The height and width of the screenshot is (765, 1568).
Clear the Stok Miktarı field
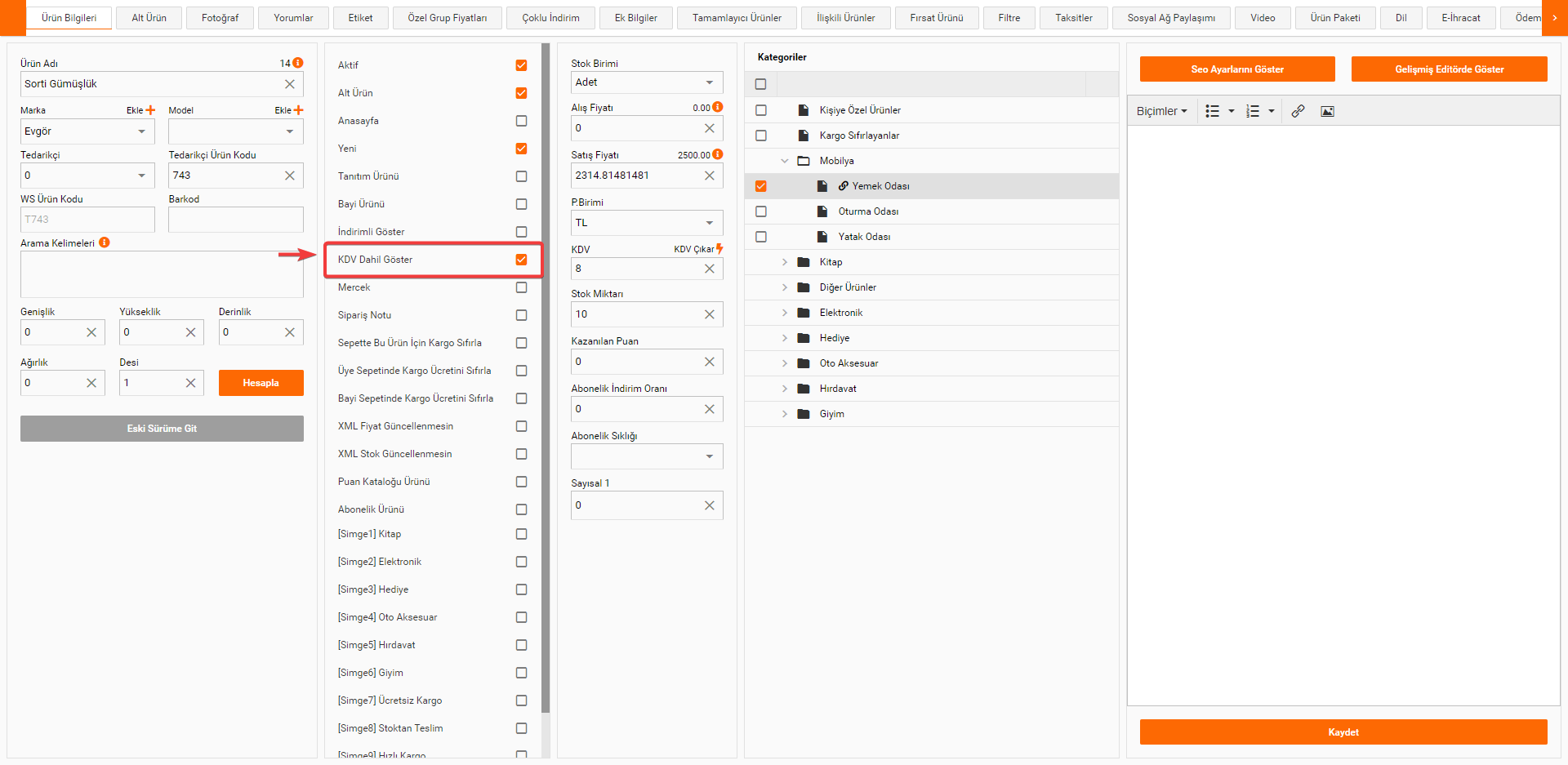pyautogui.click(x=710, y=314)
